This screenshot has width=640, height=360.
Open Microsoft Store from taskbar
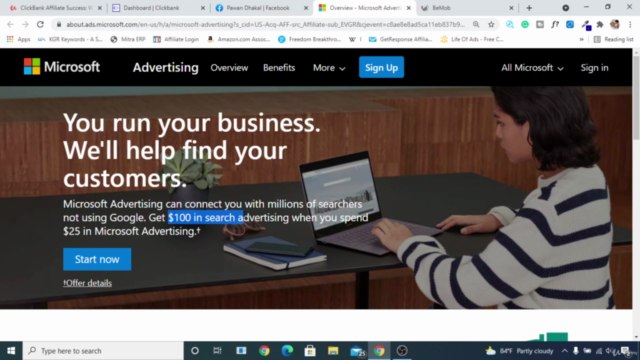pos(310,351)
